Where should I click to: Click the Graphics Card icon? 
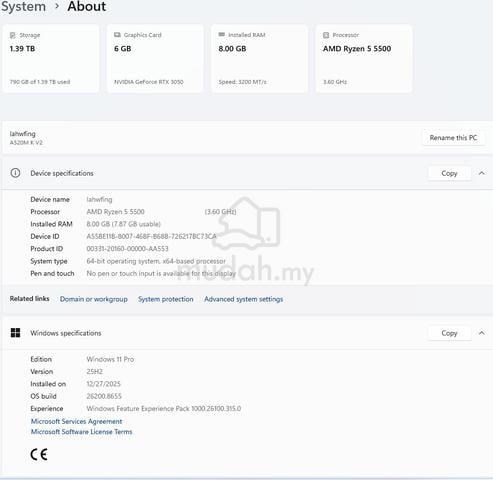point(117,35)
